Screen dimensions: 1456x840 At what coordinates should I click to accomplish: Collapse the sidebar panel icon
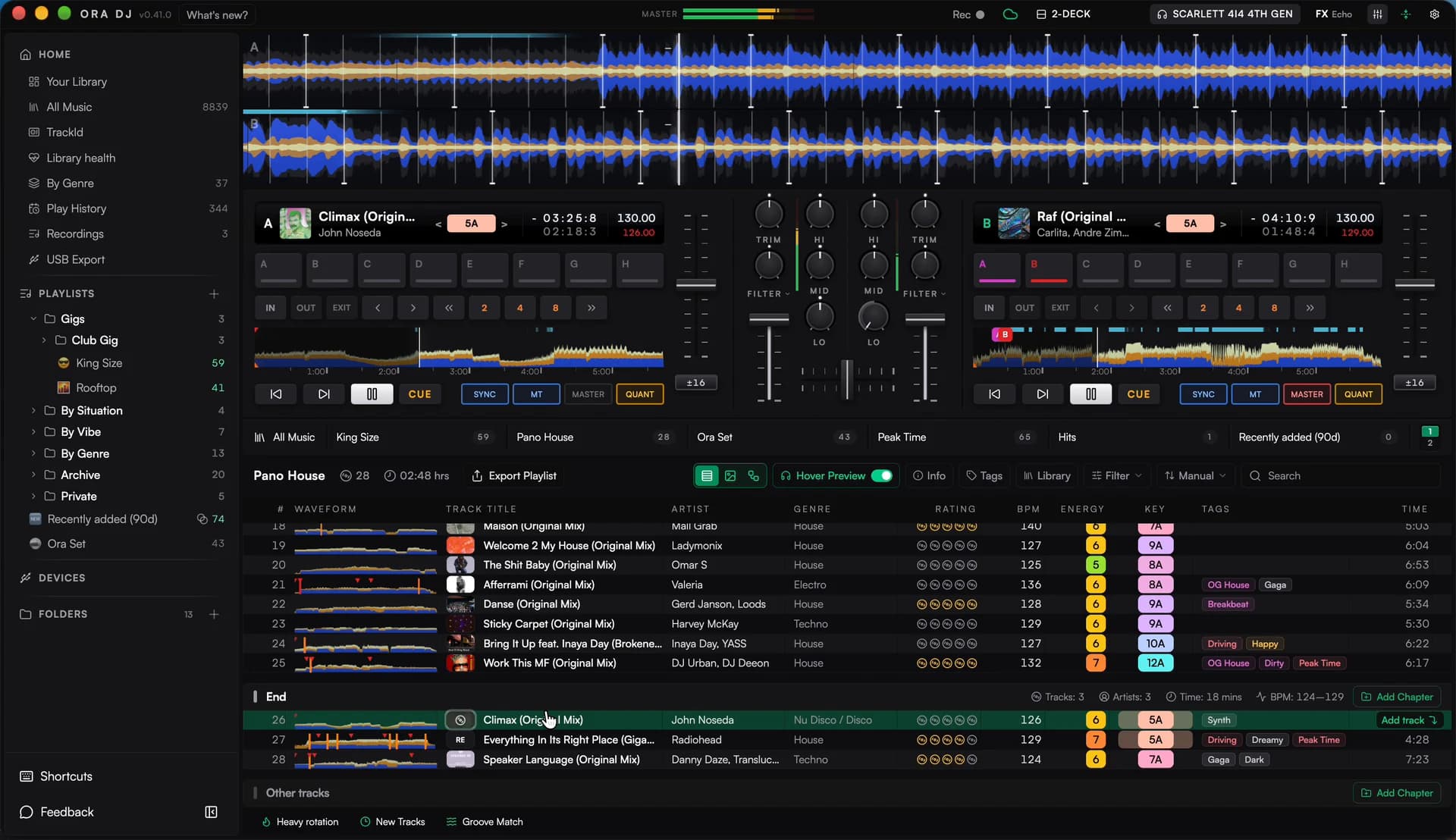tap(211, 812)
